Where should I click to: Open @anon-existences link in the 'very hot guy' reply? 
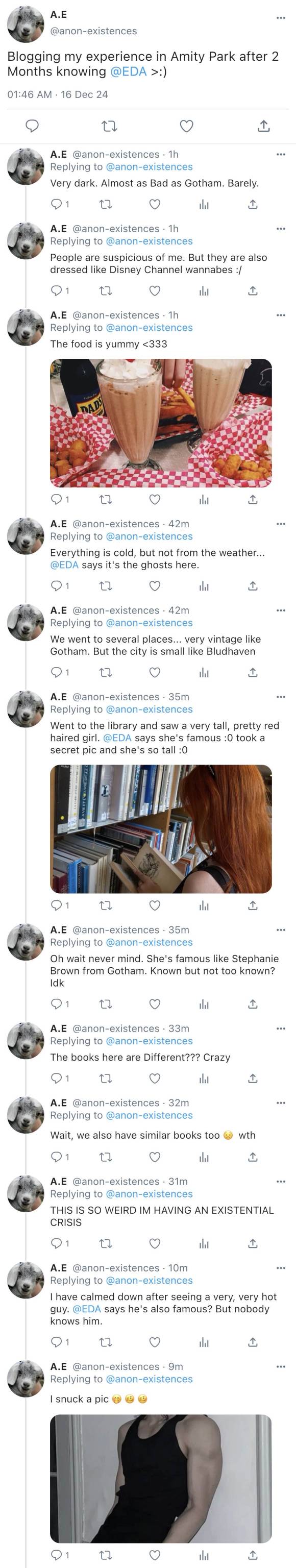[x=149, y=1280]
